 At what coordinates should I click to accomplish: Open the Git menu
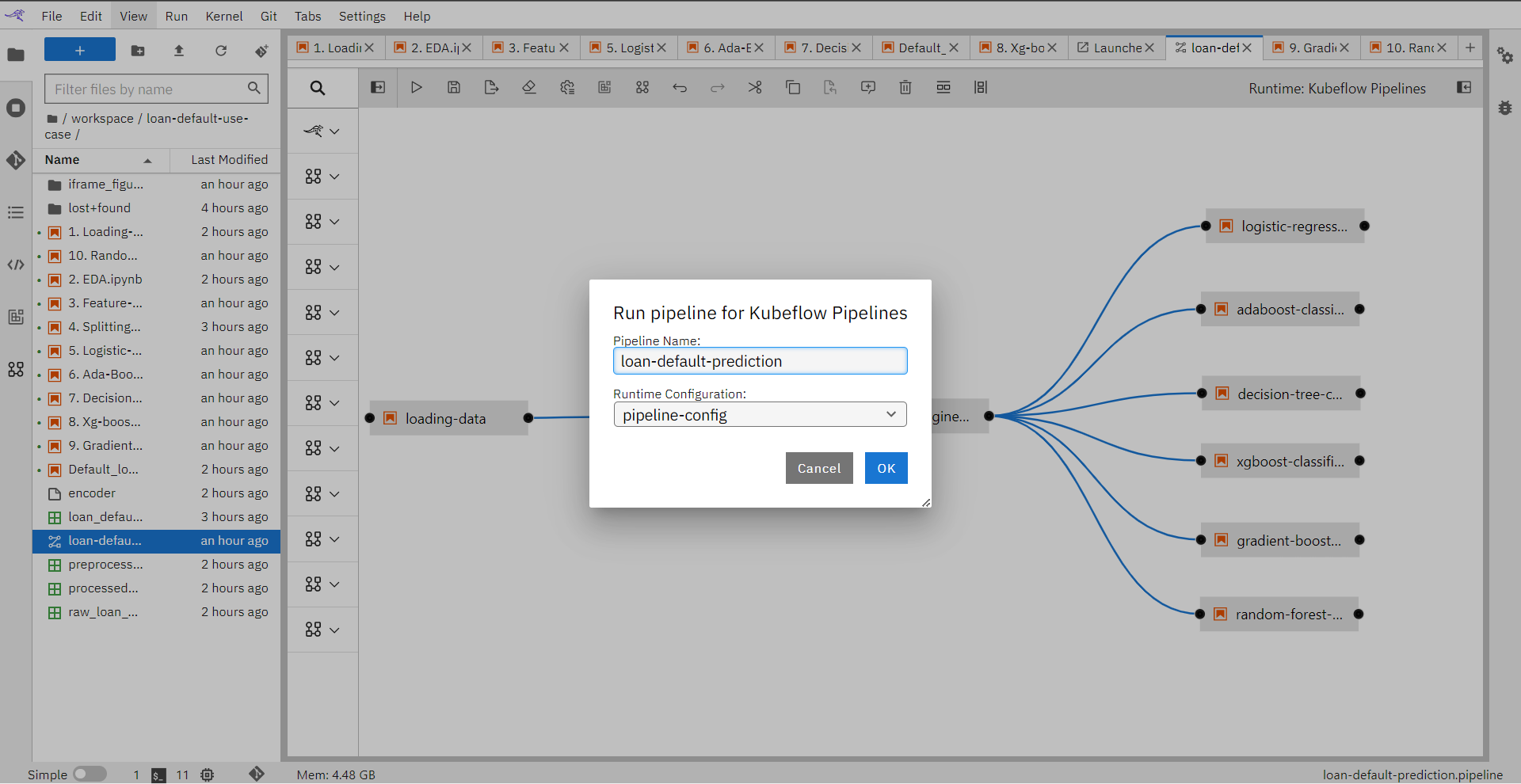pos(269,16)
